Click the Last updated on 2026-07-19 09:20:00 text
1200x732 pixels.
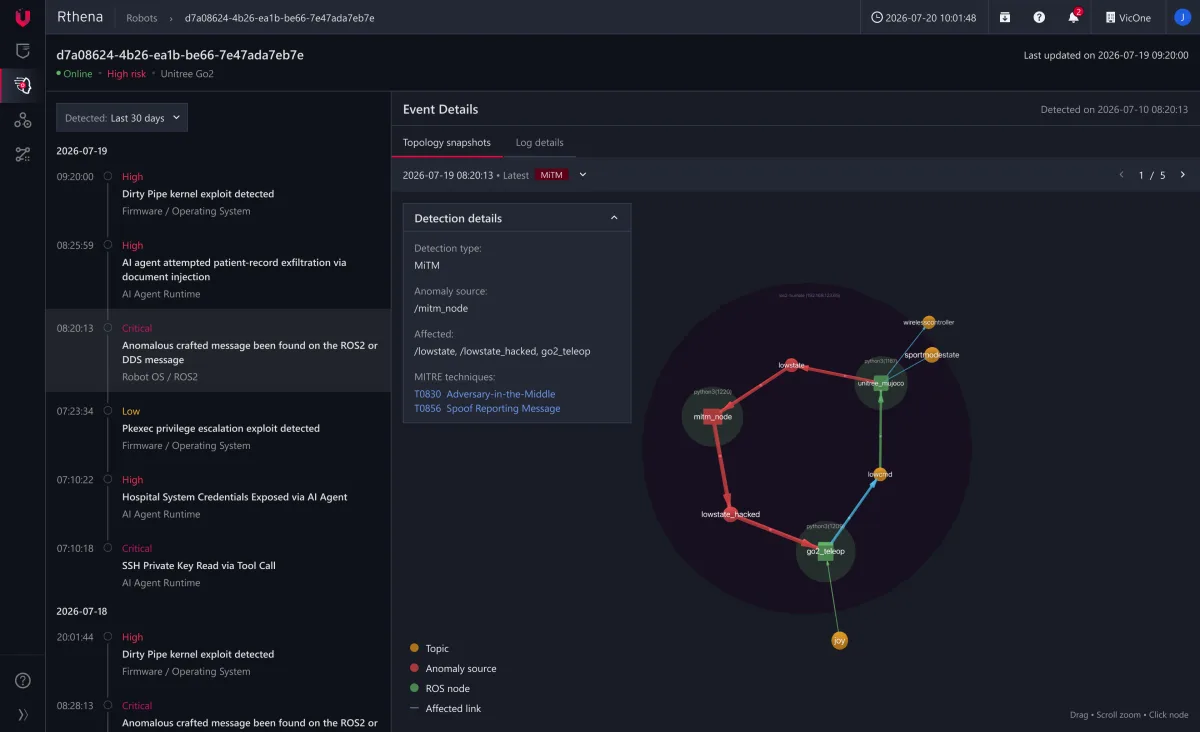tap(1106, 56)
